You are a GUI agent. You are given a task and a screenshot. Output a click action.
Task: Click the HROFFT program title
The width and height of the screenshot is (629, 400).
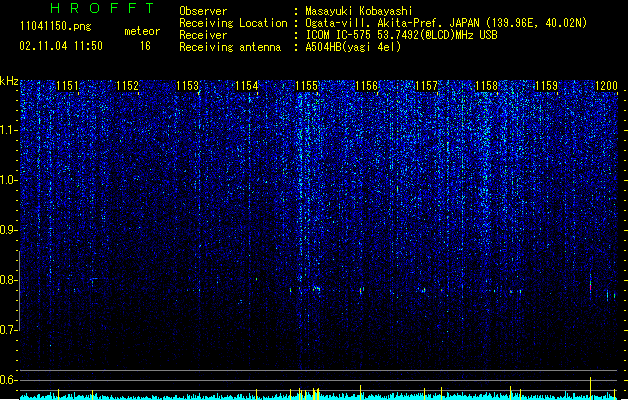point(103,8)
